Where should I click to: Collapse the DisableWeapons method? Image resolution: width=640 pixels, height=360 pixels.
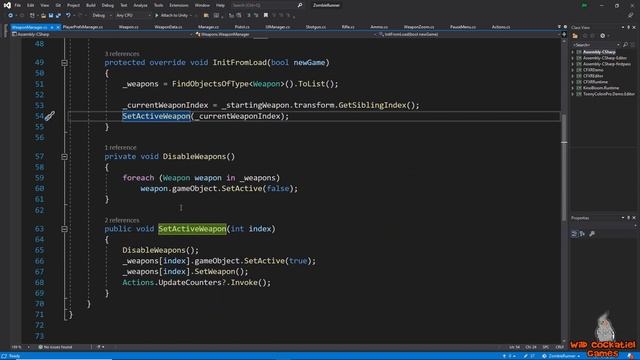click(64, 157)
